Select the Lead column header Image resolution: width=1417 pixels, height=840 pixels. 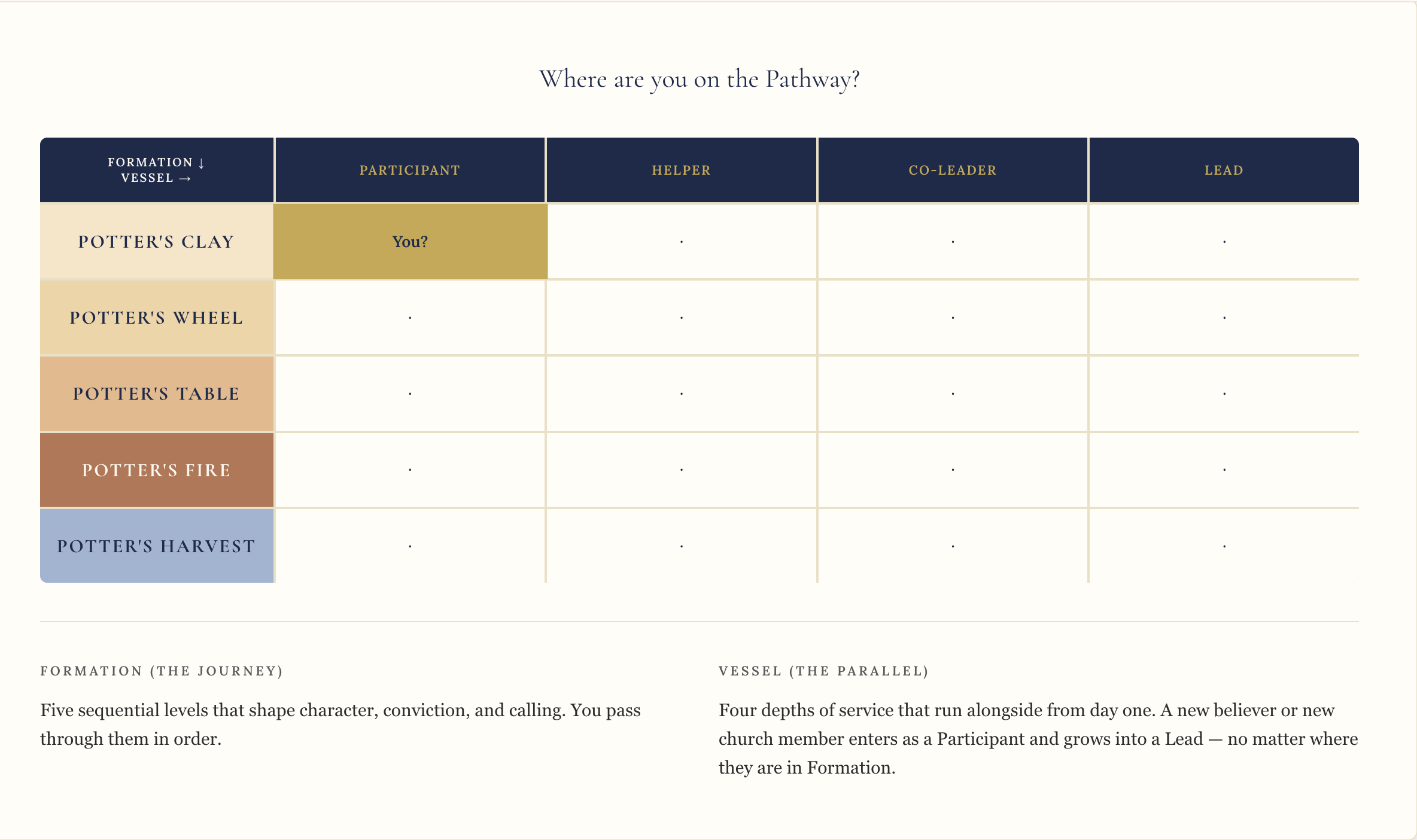1224,170
